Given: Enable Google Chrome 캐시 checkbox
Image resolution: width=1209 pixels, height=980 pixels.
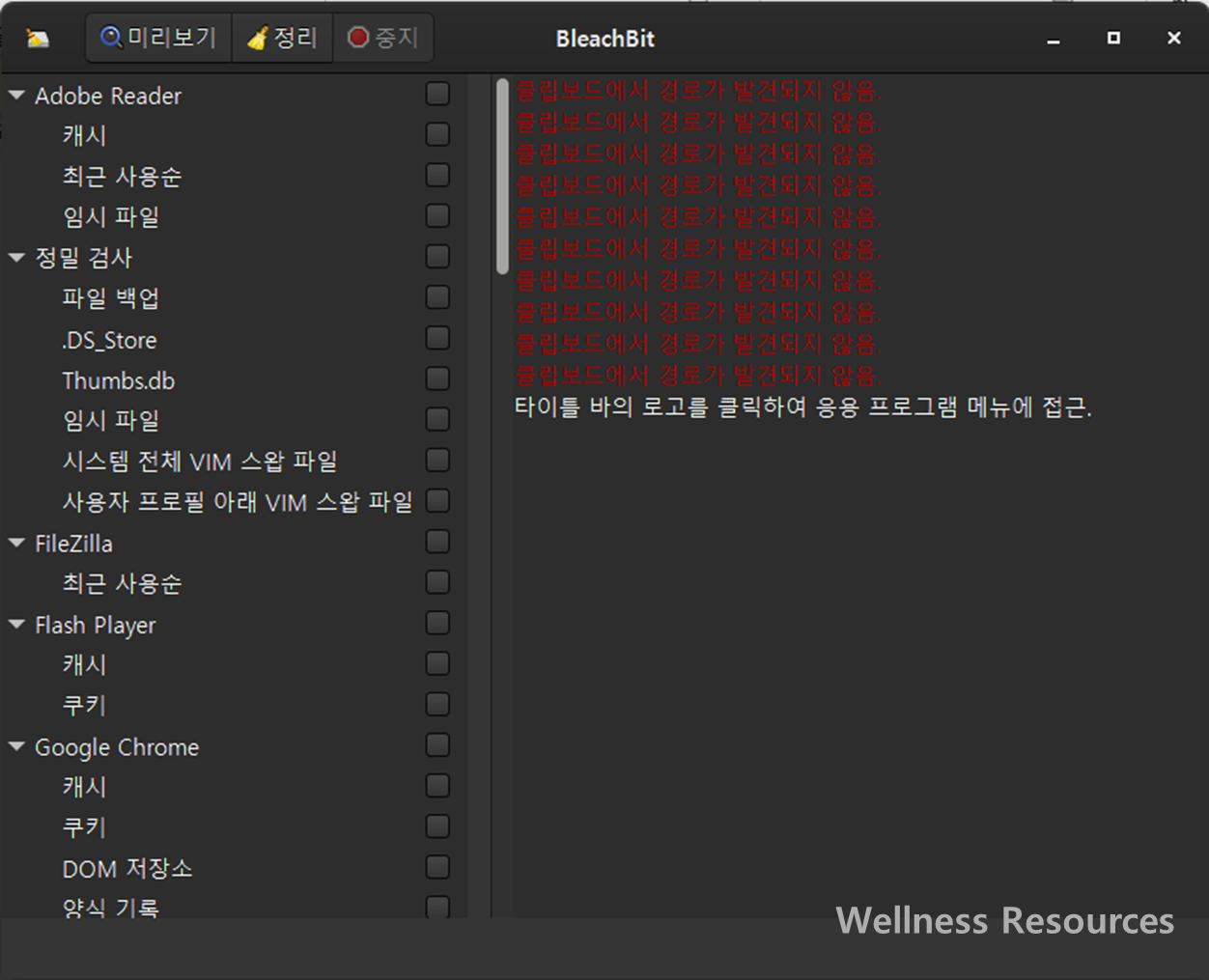Looking at the screenshot, I should pyautogui.click(x=437, y=786).
